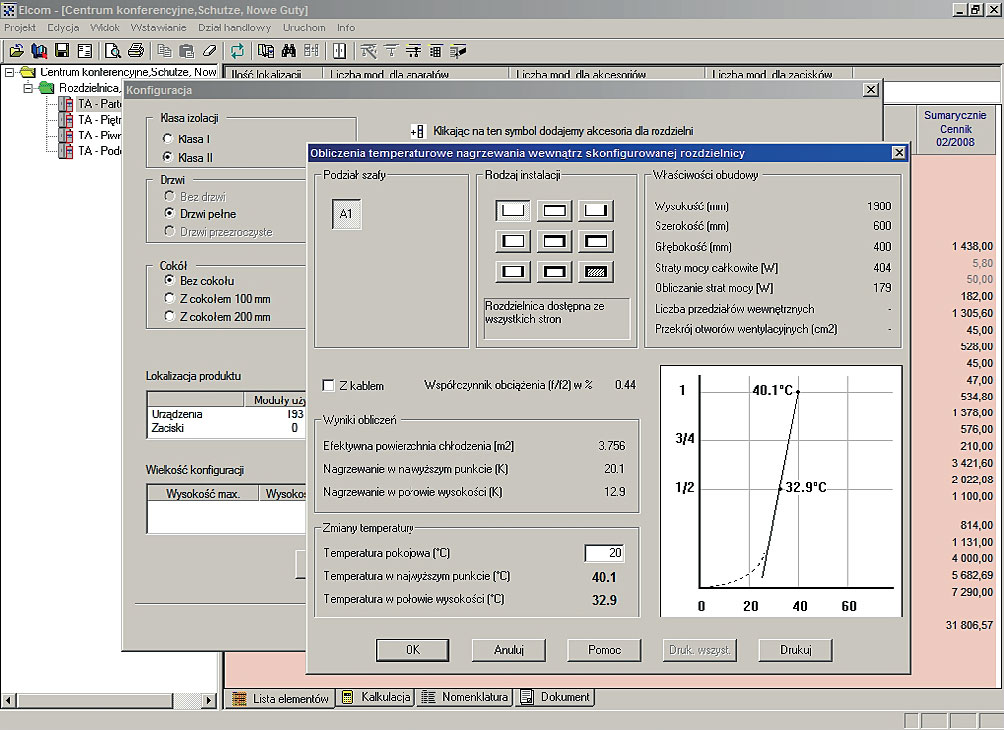
Task: Open the print preview icon
Action: click(113, 50)
